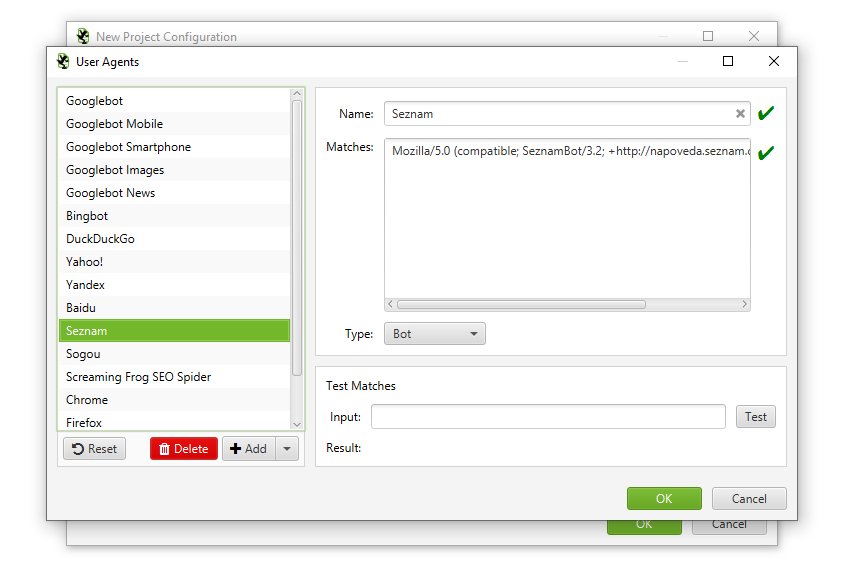Select Googlebot in the list
The width and height of the screenshot is (850, 571).
click(x=174, y=101)
